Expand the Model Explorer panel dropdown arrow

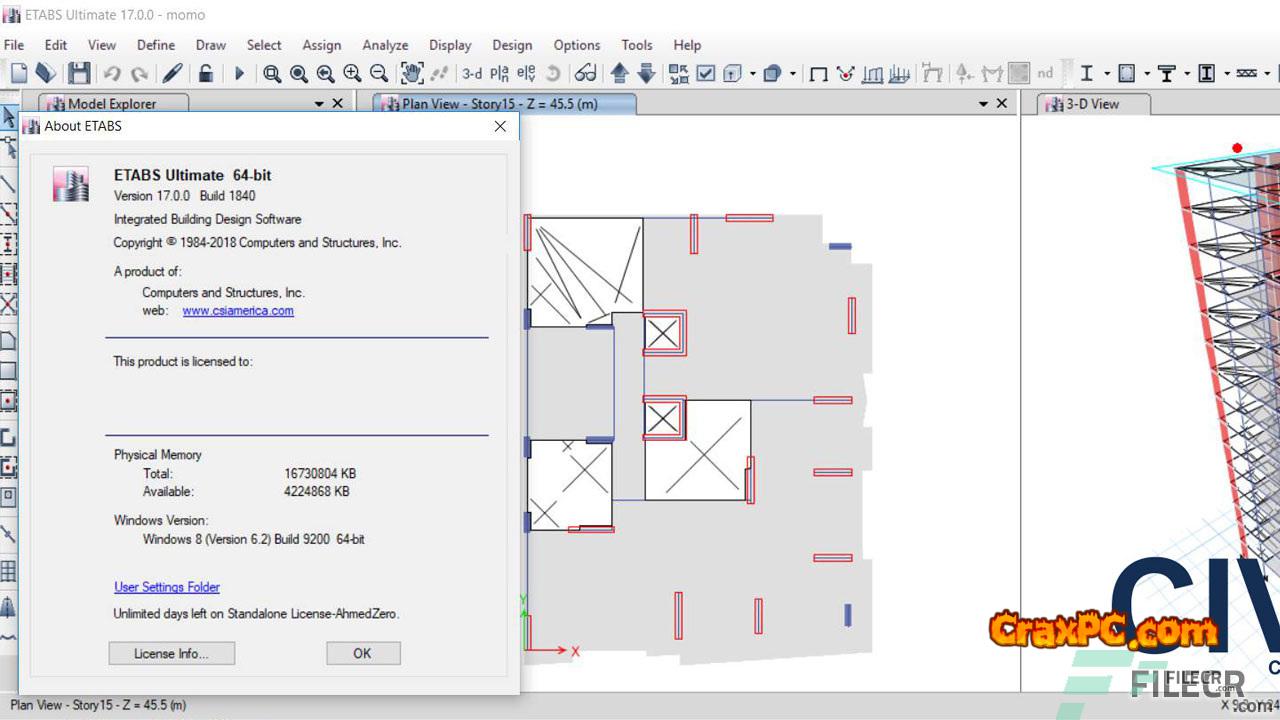point(319,104)
